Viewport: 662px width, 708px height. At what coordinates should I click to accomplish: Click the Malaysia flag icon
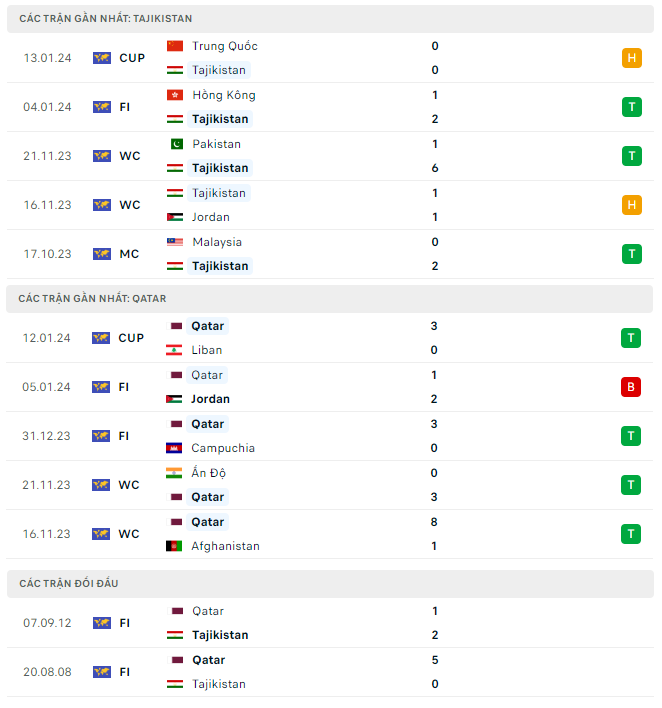click(175, 242)
